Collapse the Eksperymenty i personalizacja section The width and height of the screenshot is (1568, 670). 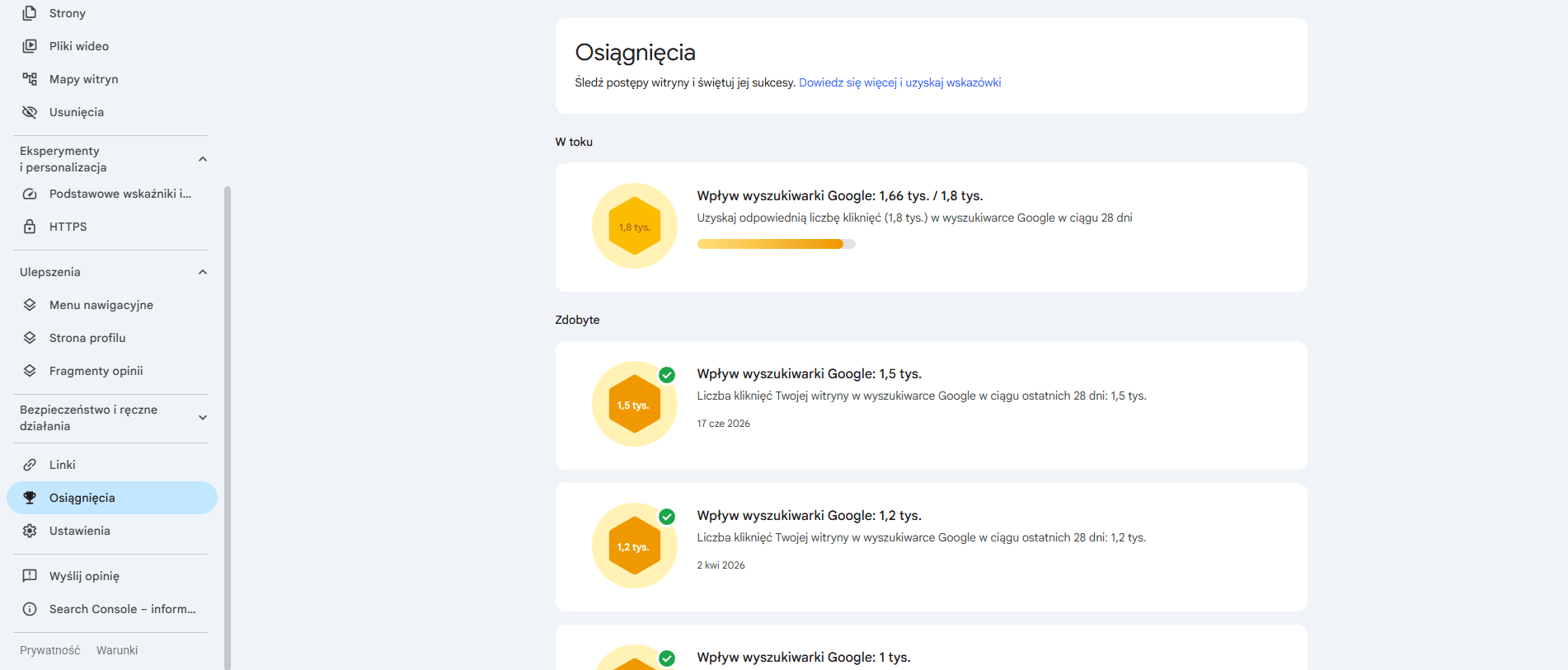coord(203,159)
